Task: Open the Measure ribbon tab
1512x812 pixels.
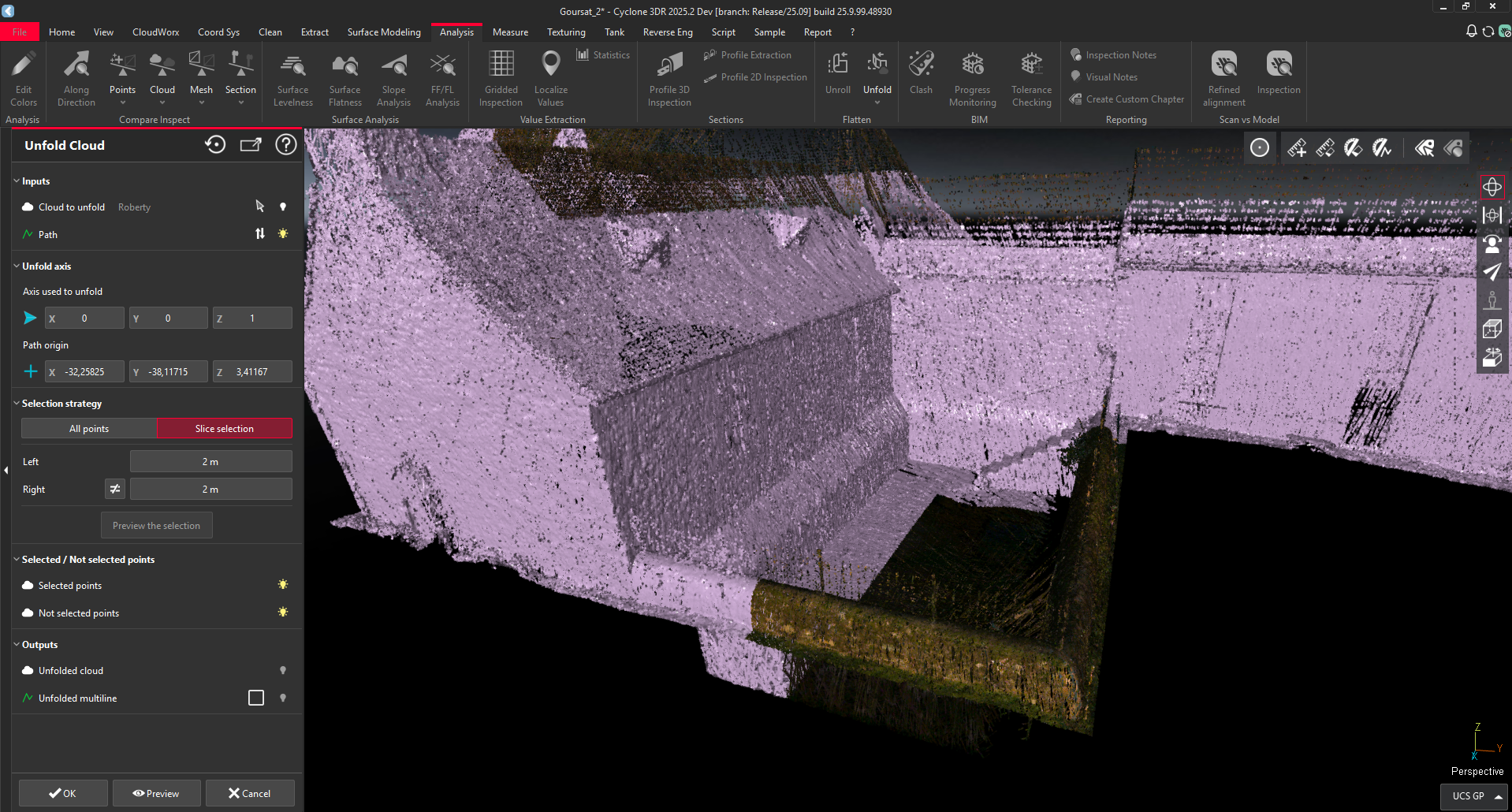Action: (x=510, y=32)
